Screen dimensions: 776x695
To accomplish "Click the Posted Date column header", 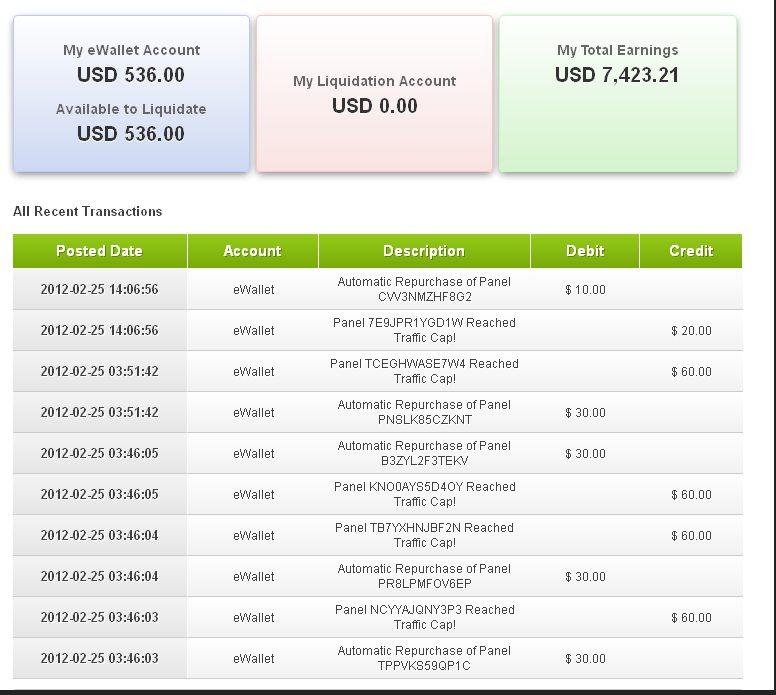I will point(99,251).
